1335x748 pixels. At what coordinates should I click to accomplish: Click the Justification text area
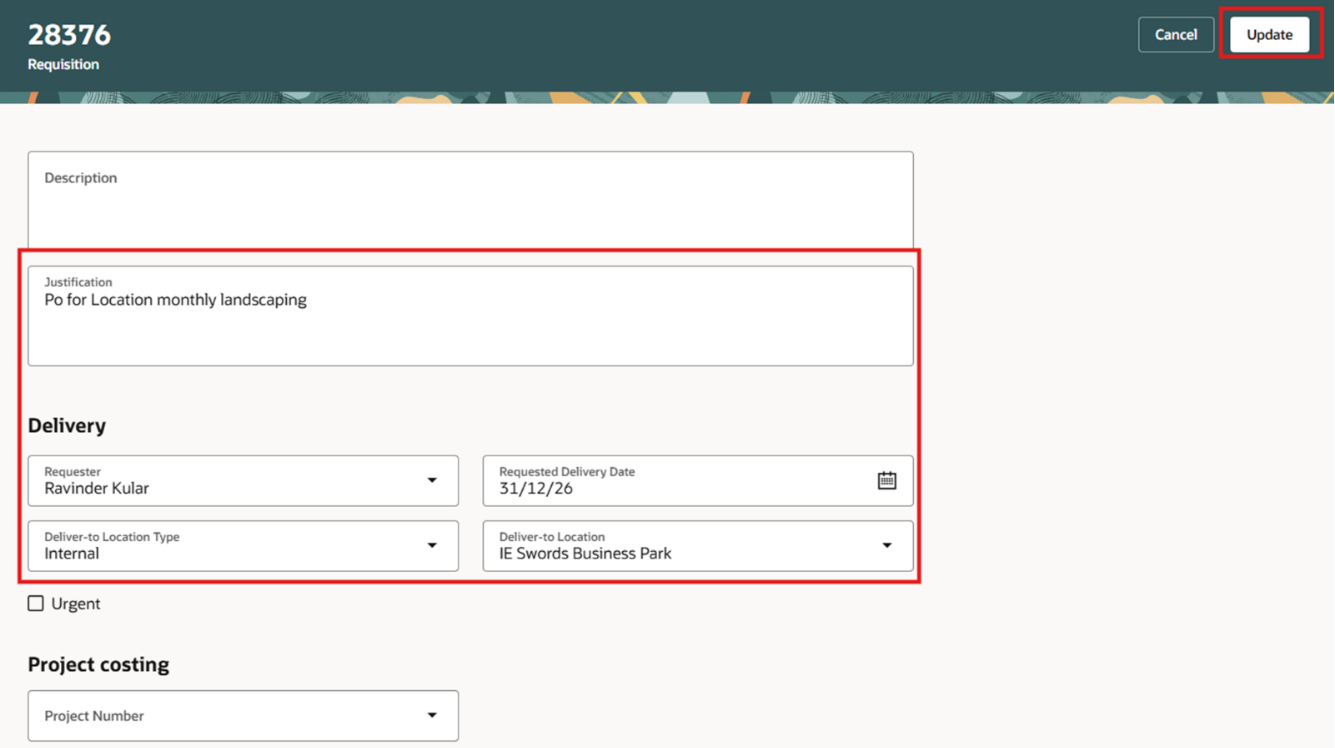470,316
